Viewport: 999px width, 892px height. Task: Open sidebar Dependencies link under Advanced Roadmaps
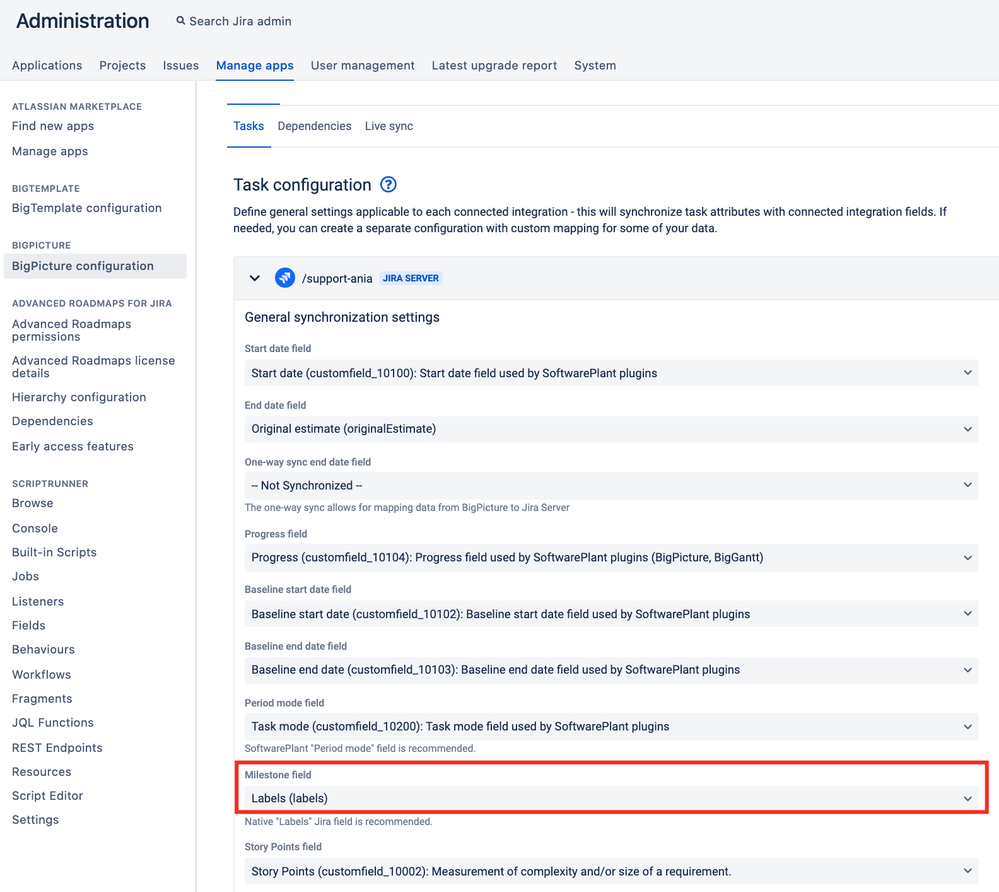52,421
